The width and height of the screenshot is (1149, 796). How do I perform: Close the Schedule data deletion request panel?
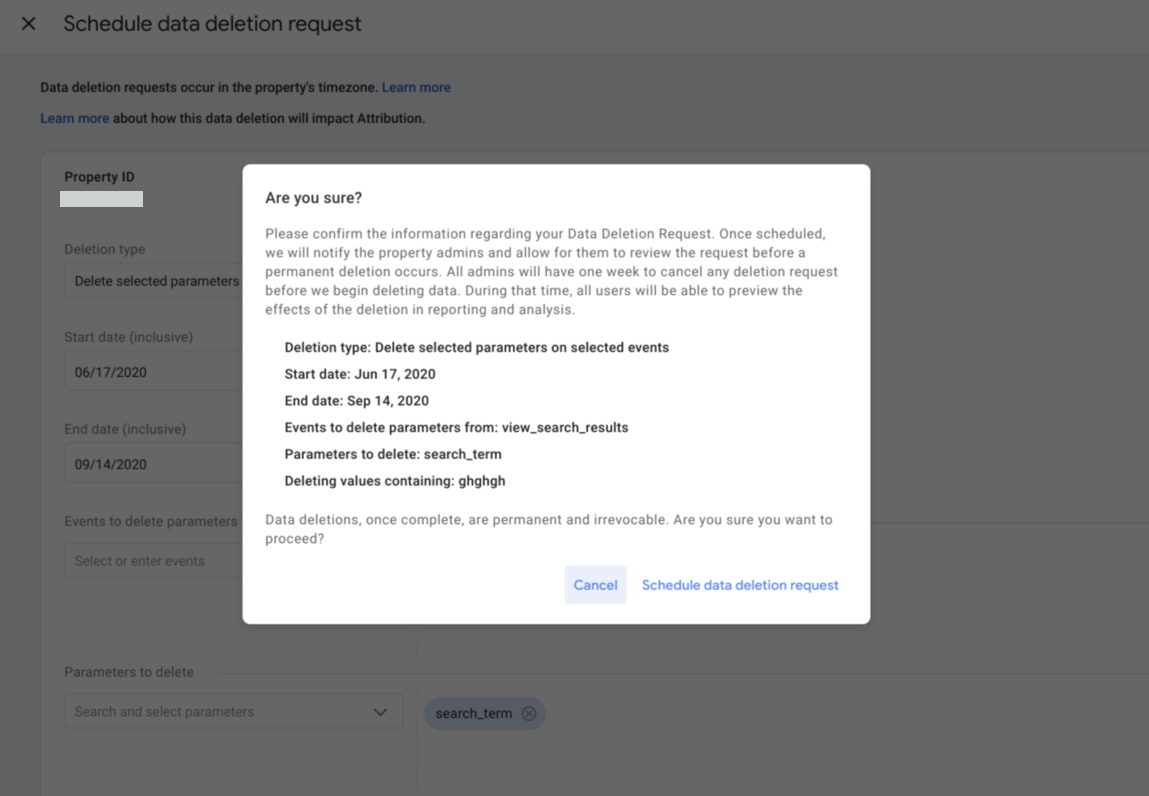click(x=29, y=23)
